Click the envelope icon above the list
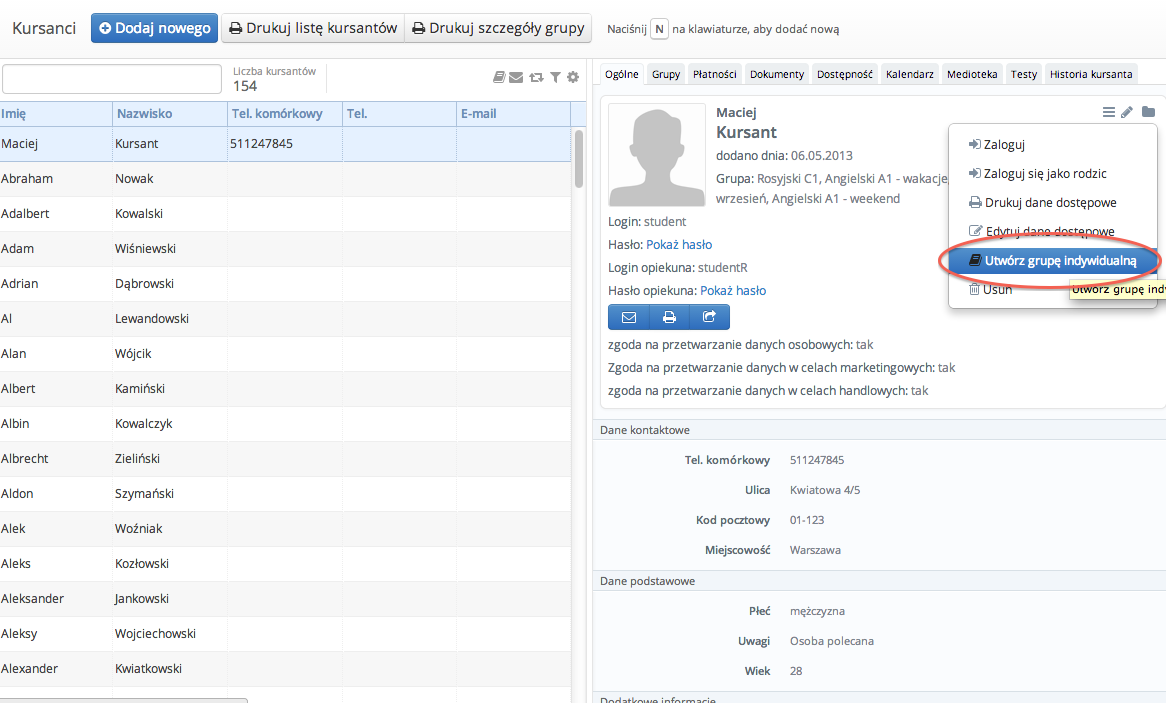The width and height of the screenshot is (1166, 703). click(516, 78)
